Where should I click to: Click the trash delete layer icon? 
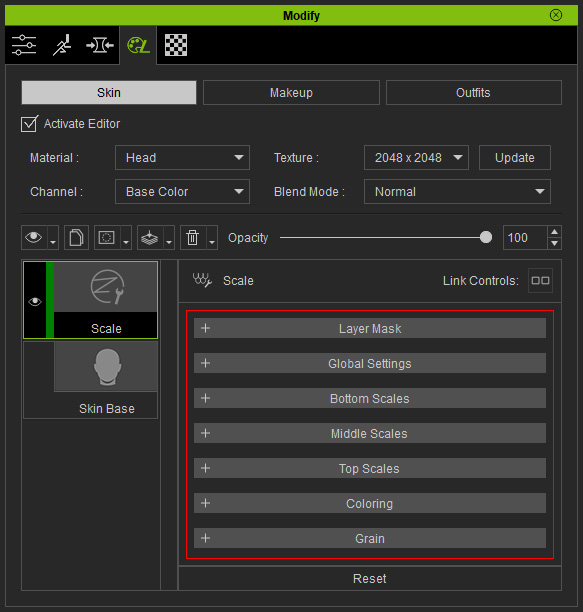[x=192, y=237]
